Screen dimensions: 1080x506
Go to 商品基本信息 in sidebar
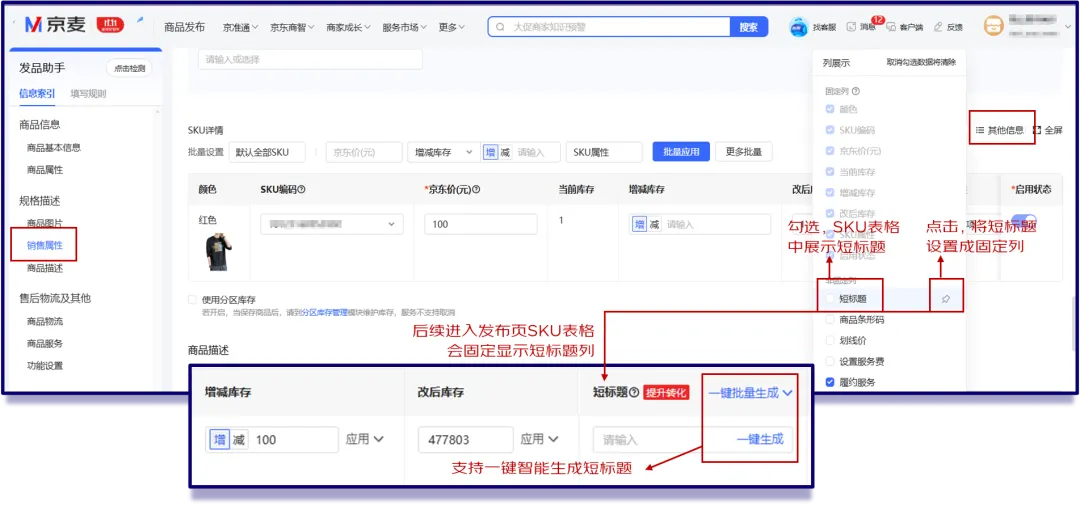click(54, 147)
